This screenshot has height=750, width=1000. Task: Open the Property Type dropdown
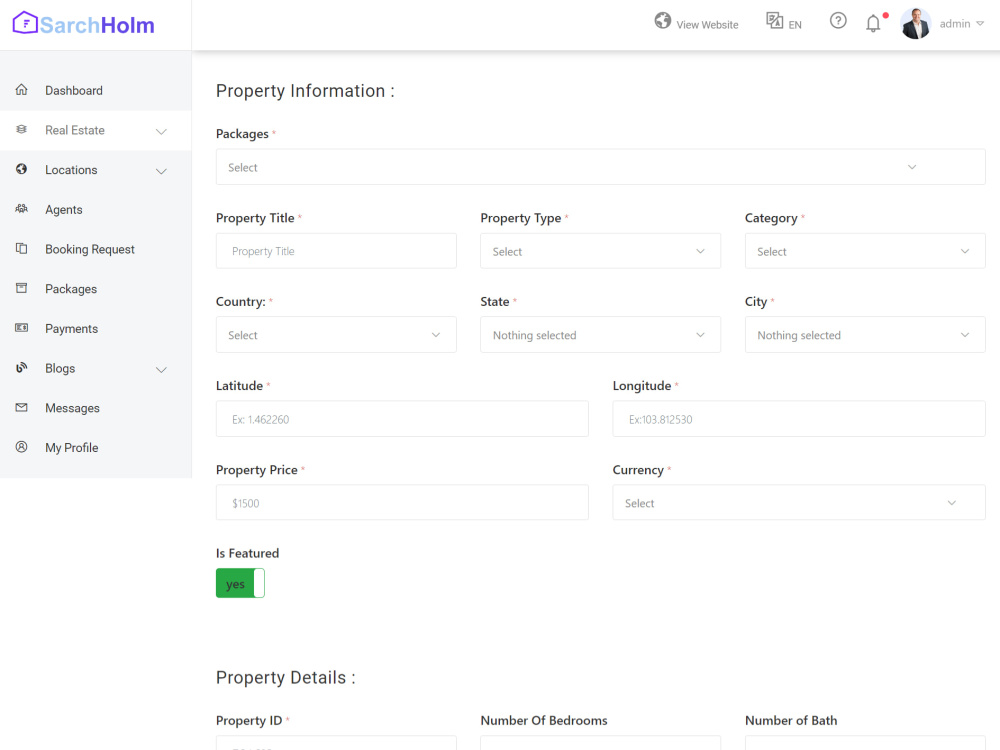(601, 251)
